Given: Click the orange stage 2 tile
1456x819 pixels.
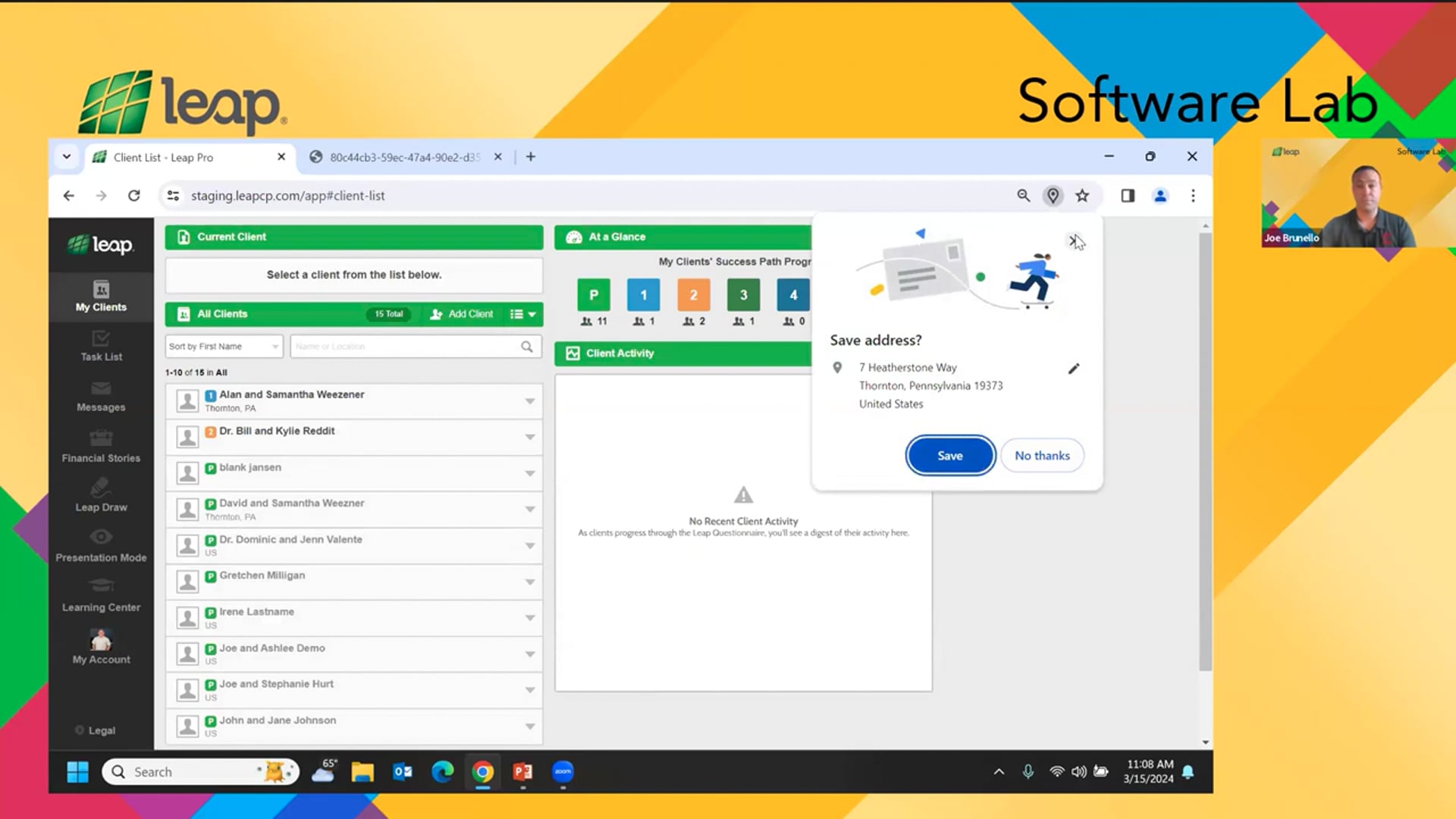Looking at the screenshot, I should click(693, 295).
